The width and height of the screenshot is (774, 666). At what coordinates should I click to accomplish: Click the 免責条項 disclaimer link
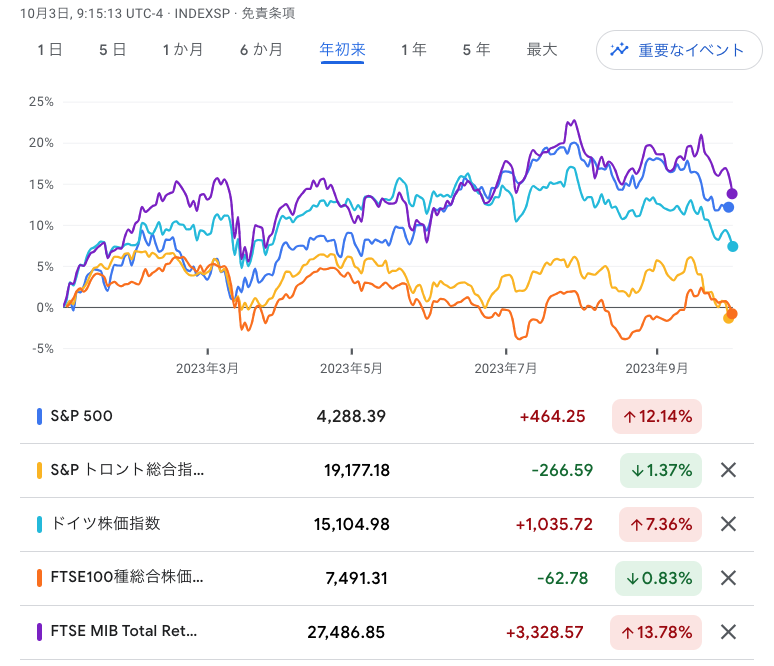[x=268, y=13]
